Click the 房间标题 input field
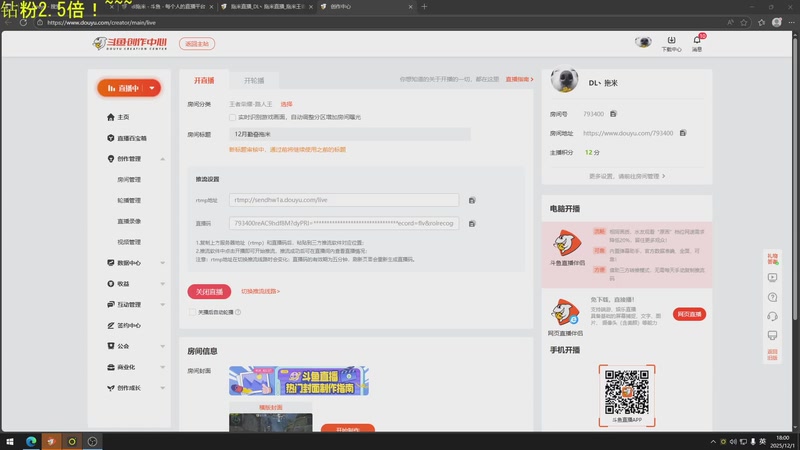 (349, 134)
